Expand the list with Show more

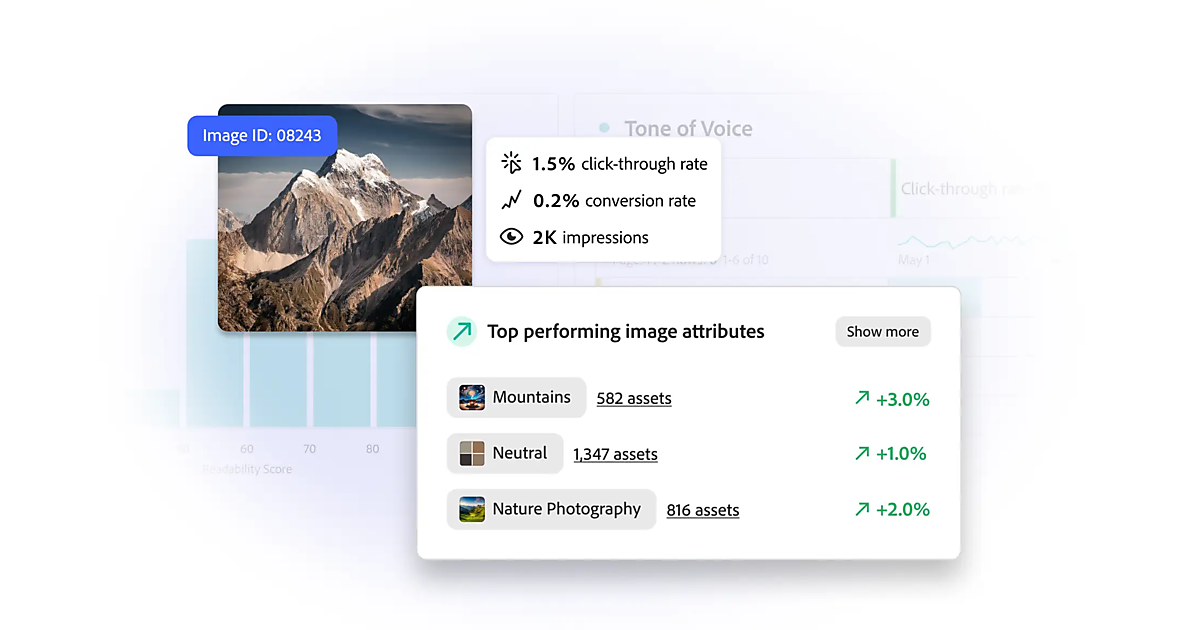coord(882,332)
